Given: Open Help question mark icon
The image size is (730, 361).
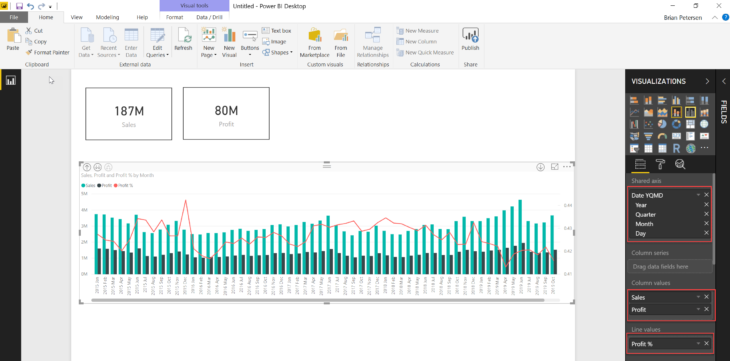Looking at the screenshot, I should (x=725, y=17).
